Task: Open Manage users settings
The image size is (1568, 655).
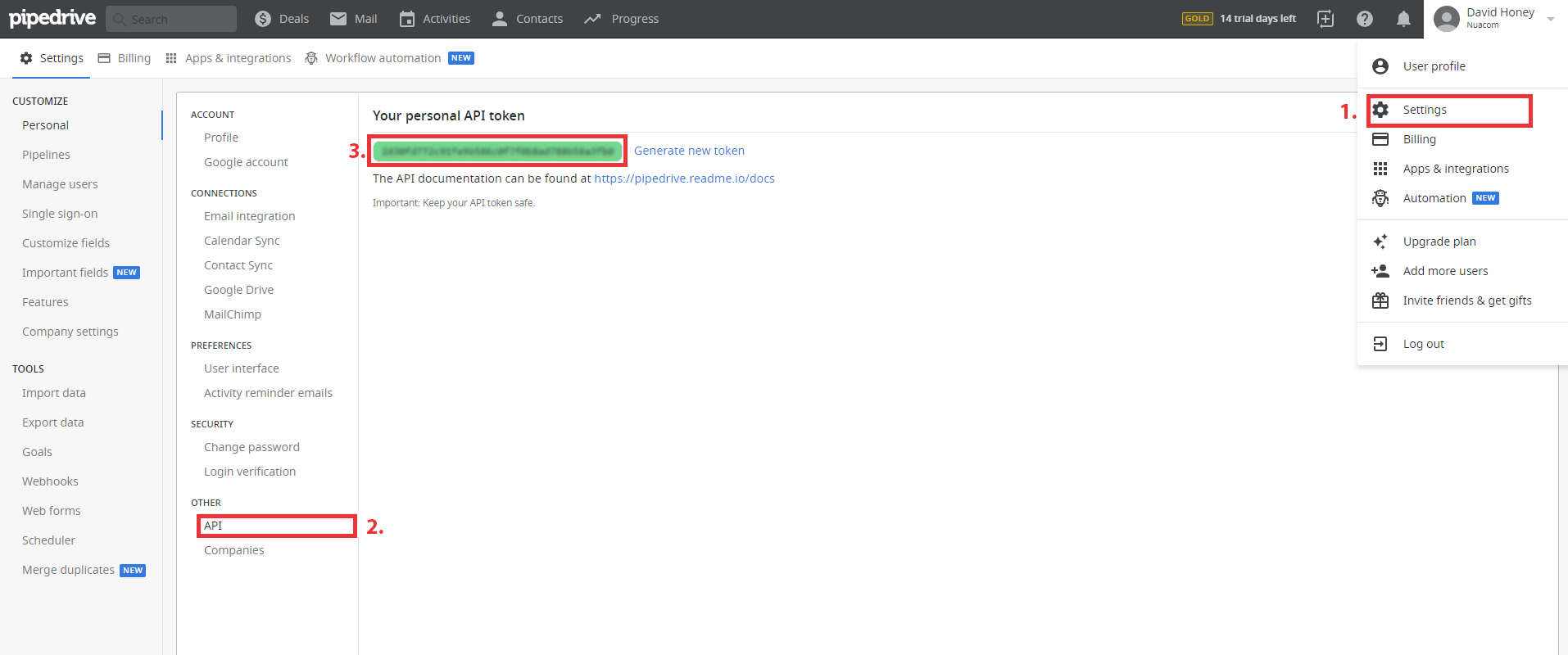Action: (x=60, y=184)
